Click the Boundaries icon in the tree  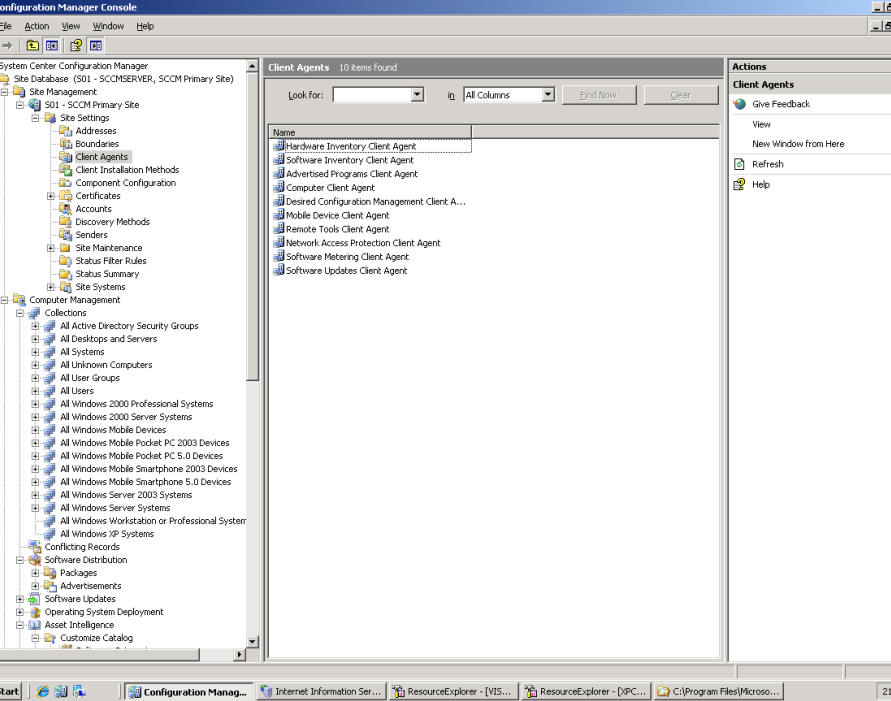pos(66,144)
